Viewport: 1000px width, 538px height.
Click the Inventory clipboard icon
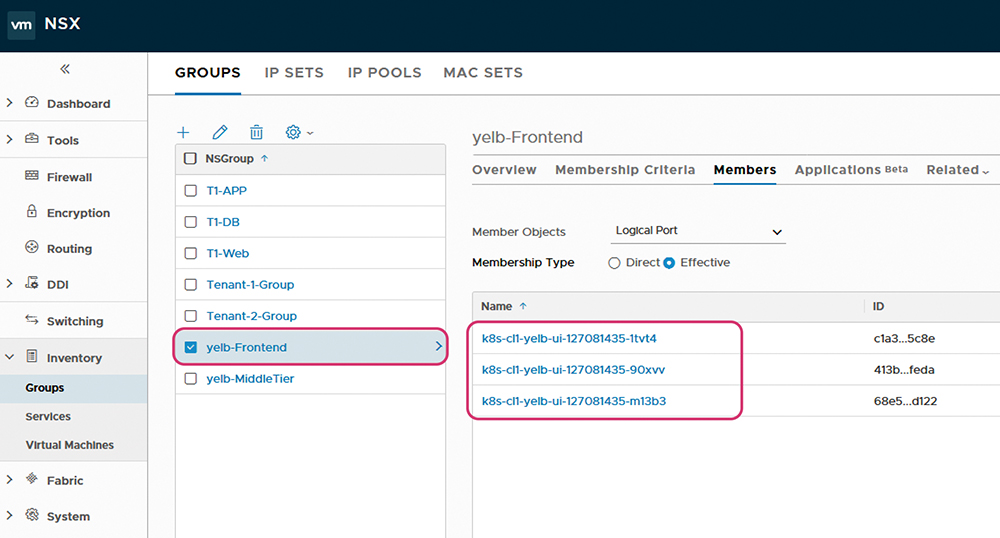[32, 356]
